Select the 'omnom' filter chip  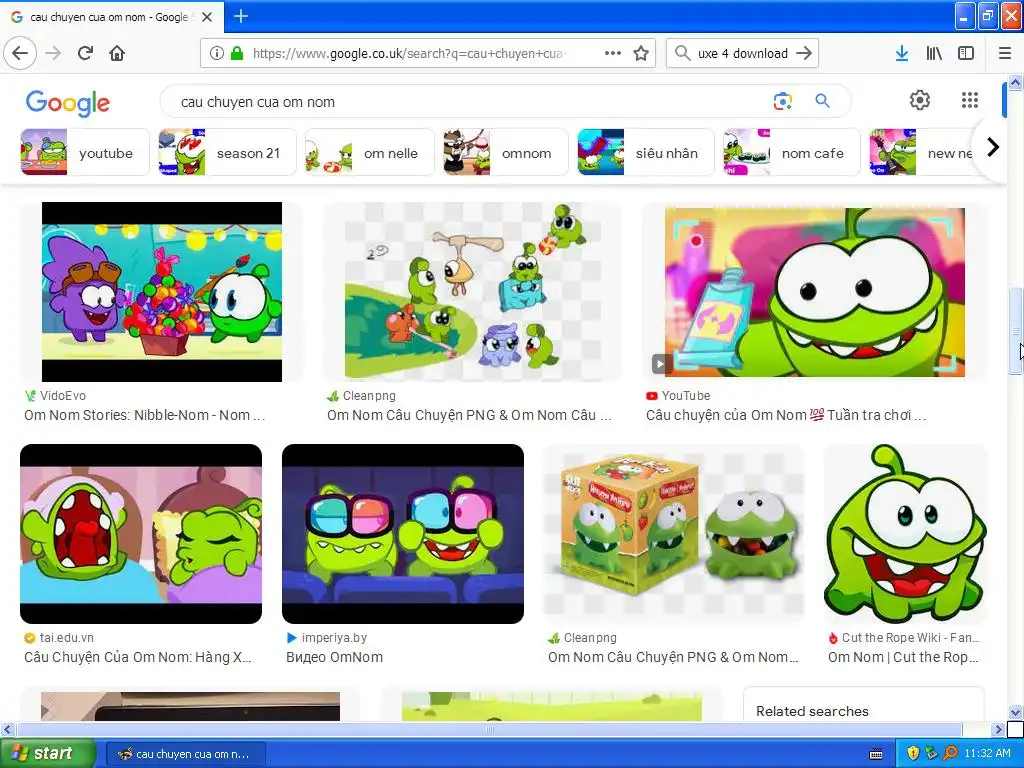505,153
